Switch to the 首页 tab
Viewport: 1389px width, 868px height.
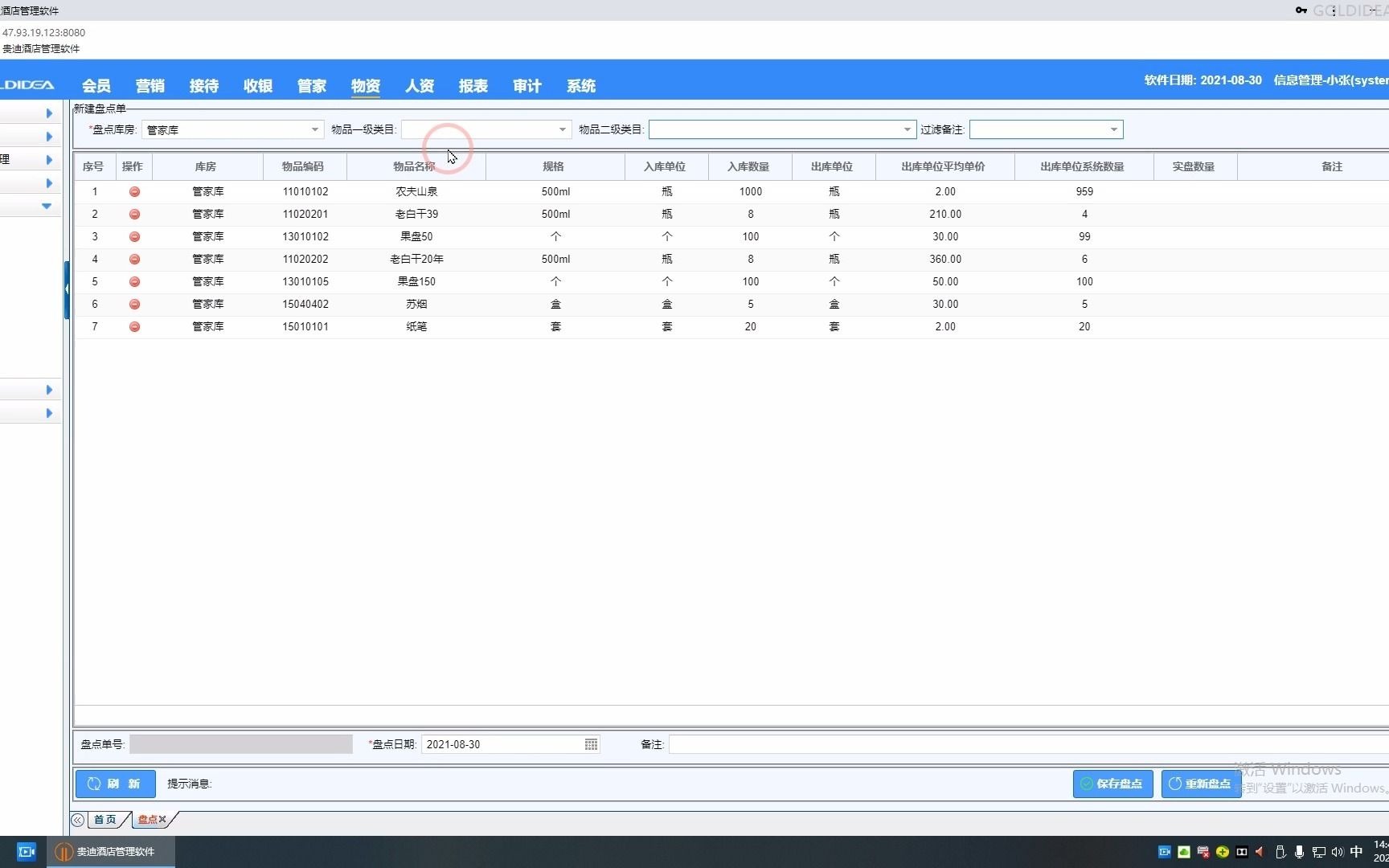[x=105, y=820]
